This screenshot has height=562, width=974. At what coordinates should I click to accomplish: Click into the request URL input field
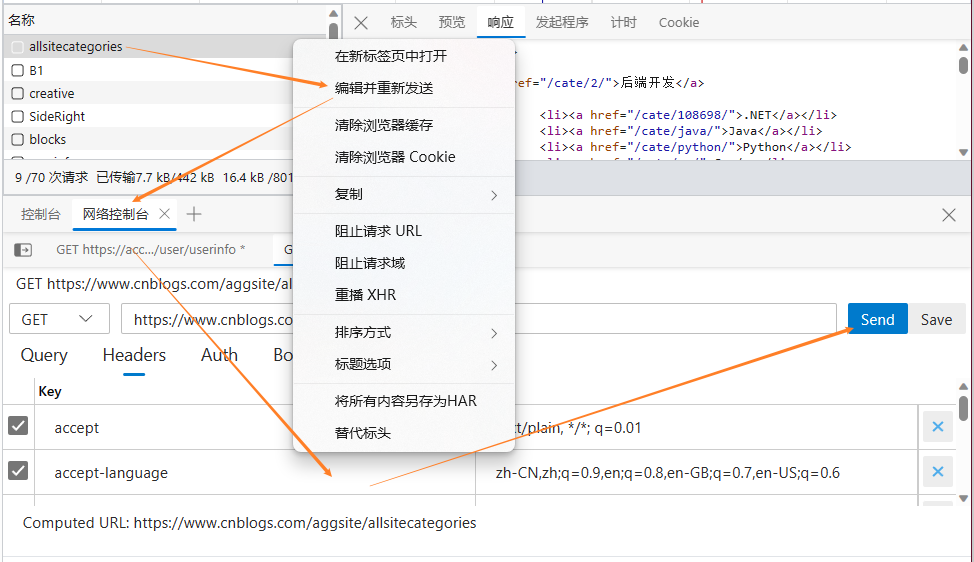(x=478, y=319)
